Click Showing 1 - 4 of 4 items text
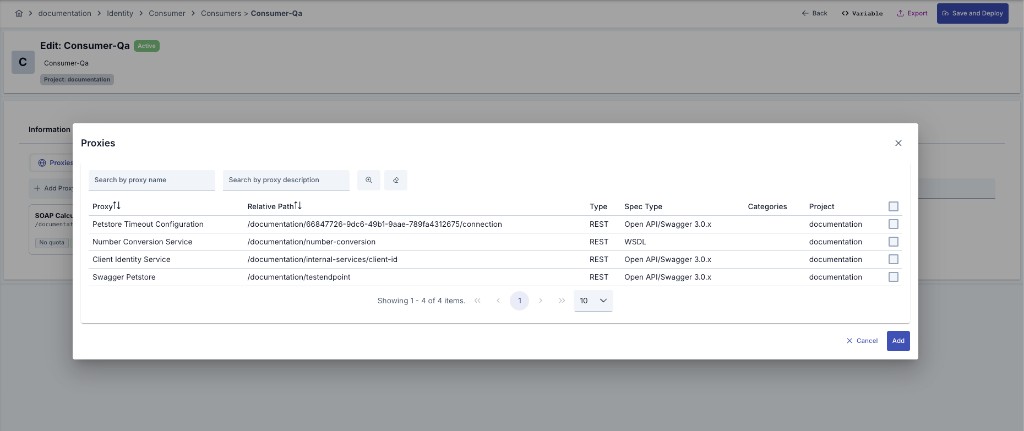The width and height of the screenshot is (1024, 431). pyautogui.click(x=421, y=300)
